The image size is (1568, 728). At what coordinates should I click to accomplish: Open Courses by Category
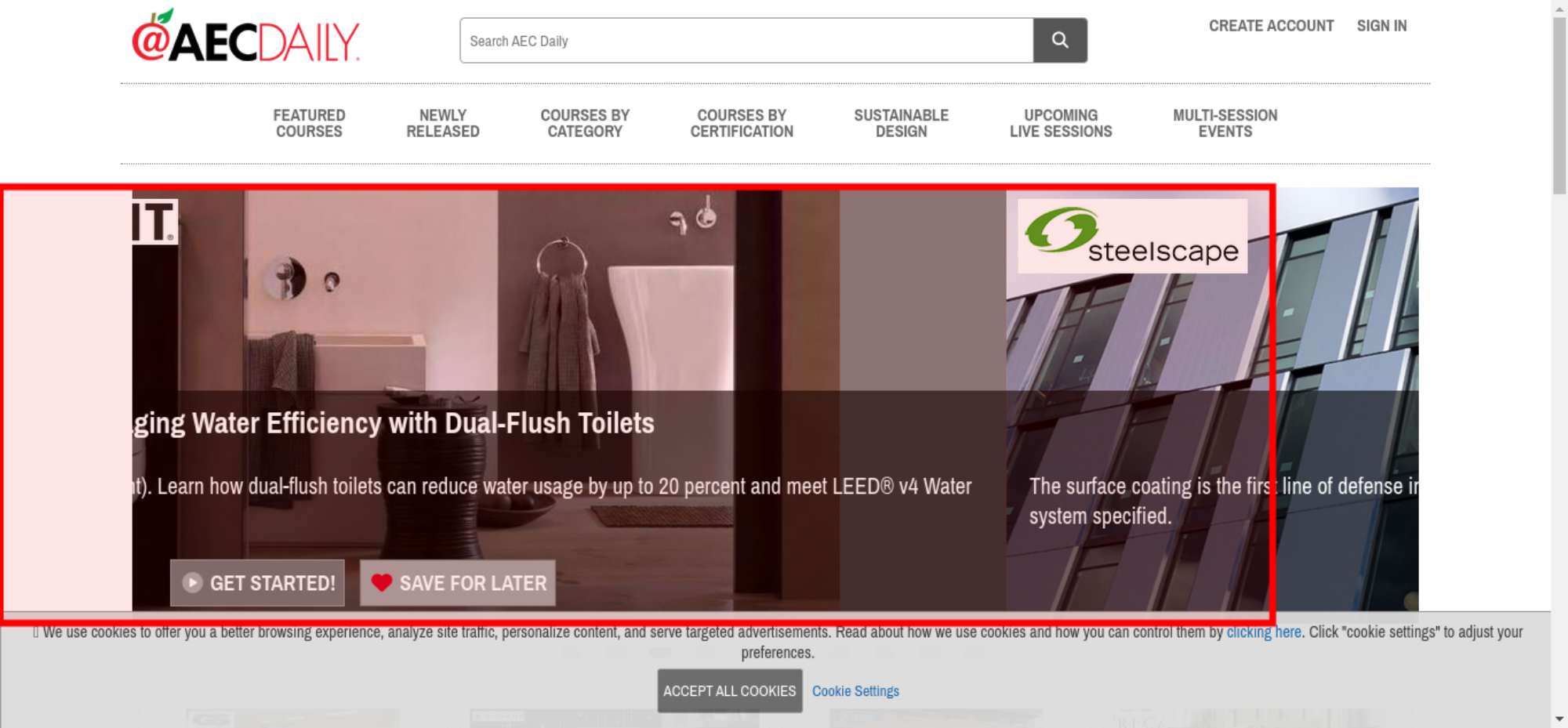pyautogui.click(x=585, y=123)
